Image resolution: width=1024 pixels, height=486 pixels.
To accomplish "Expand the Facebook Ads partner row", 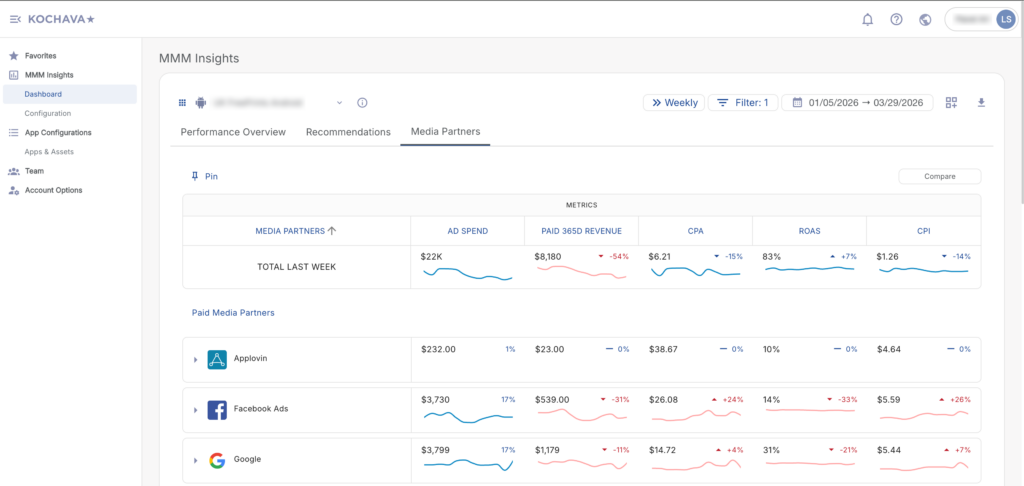I will pos(196,410).
